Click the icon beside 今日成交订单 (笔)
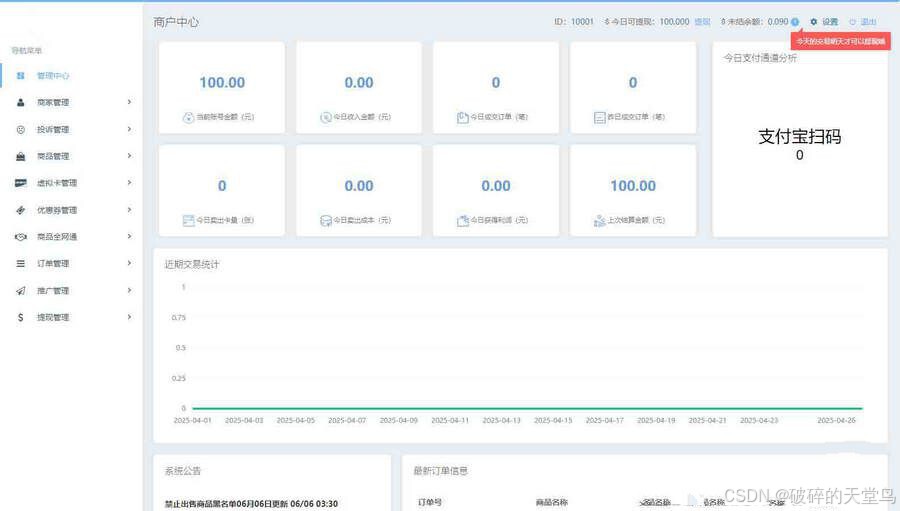The width and height of the screenshot is (900, 511). click(x=463, y=118)
